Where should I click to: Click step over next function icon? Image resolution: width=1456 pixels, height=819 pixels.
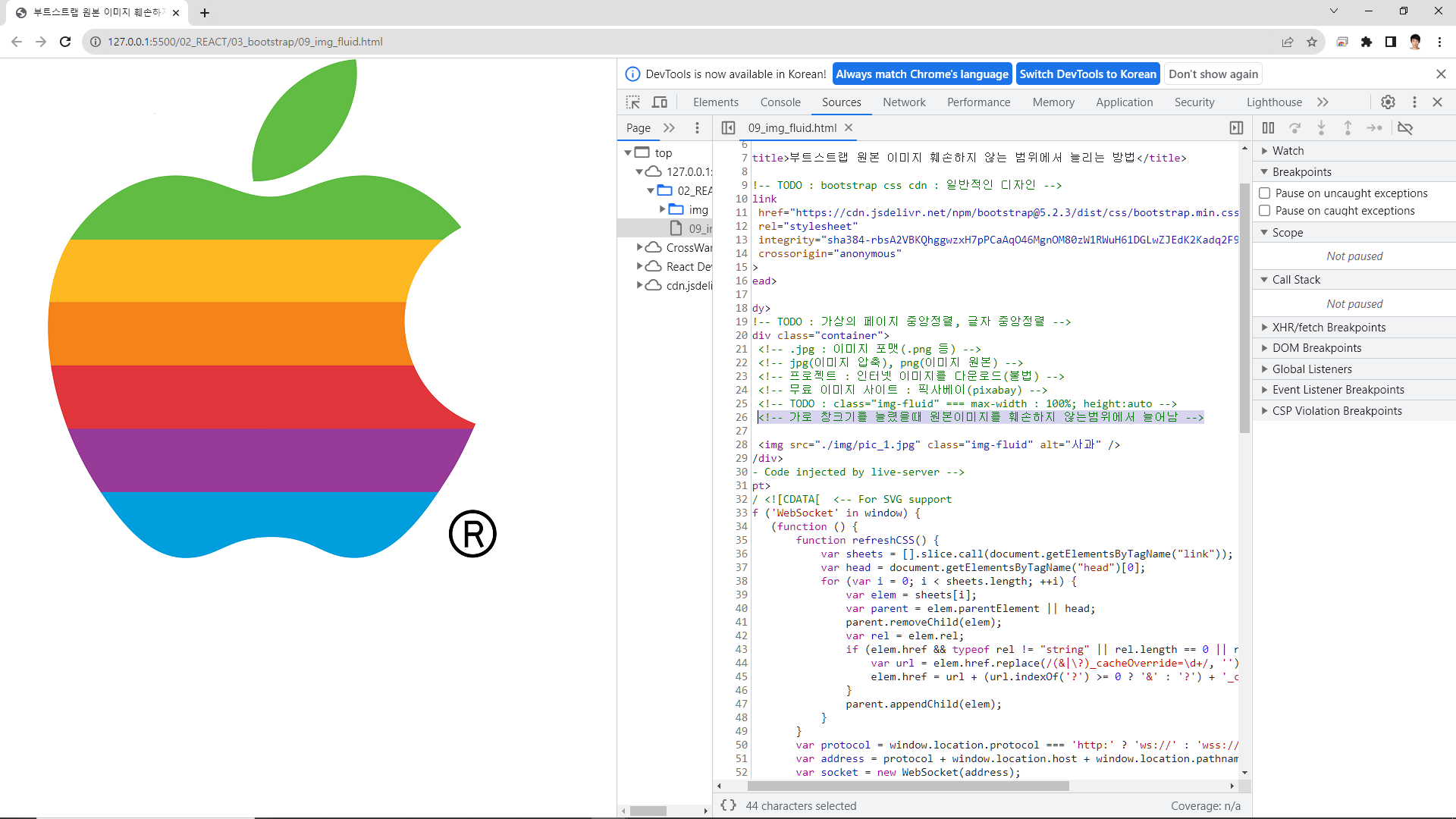point(1295,128)
